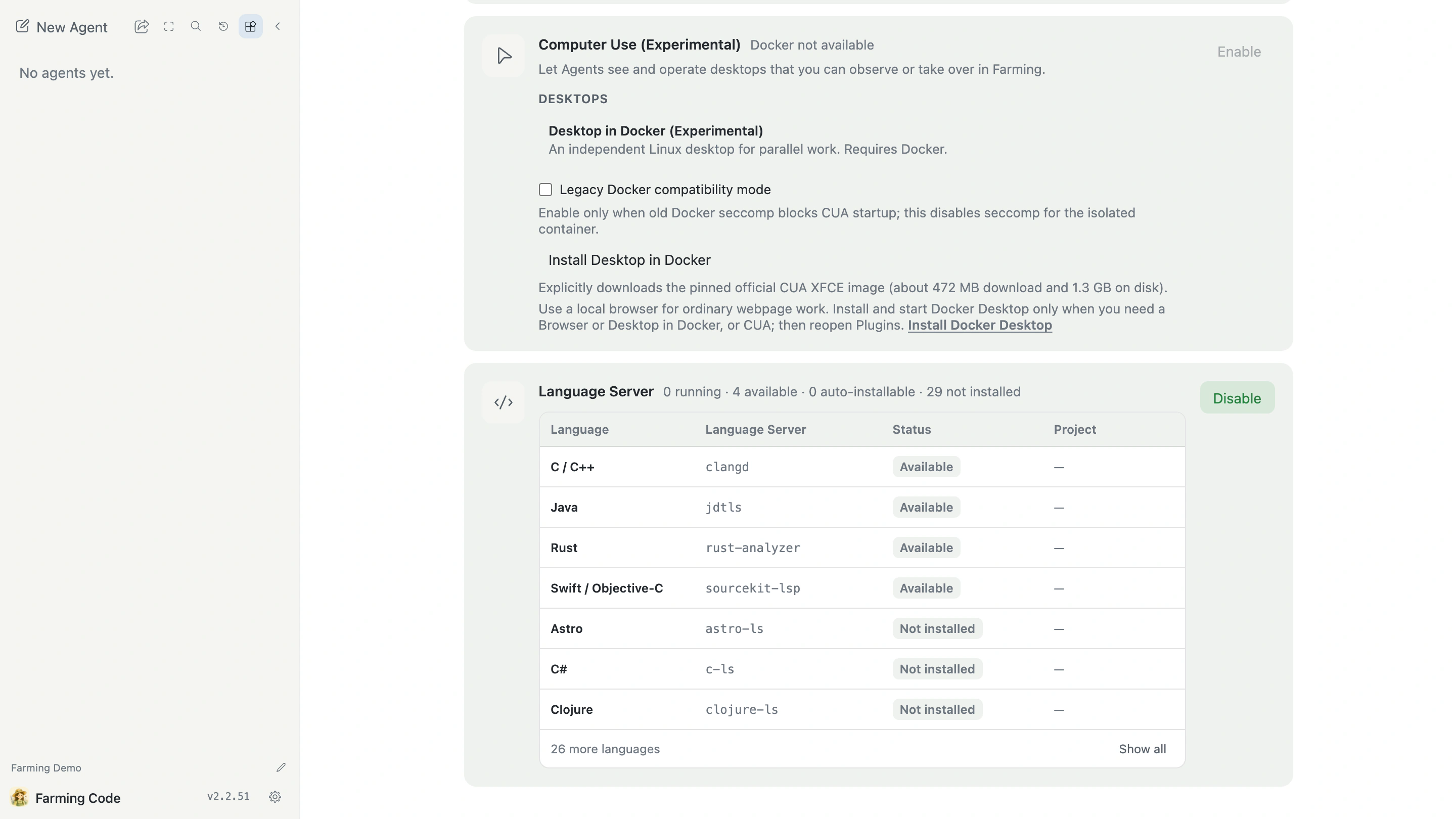Click 26 more languages text
Image resolution: width=1456 pixels, height=819 pixels.
click(605, 749)
